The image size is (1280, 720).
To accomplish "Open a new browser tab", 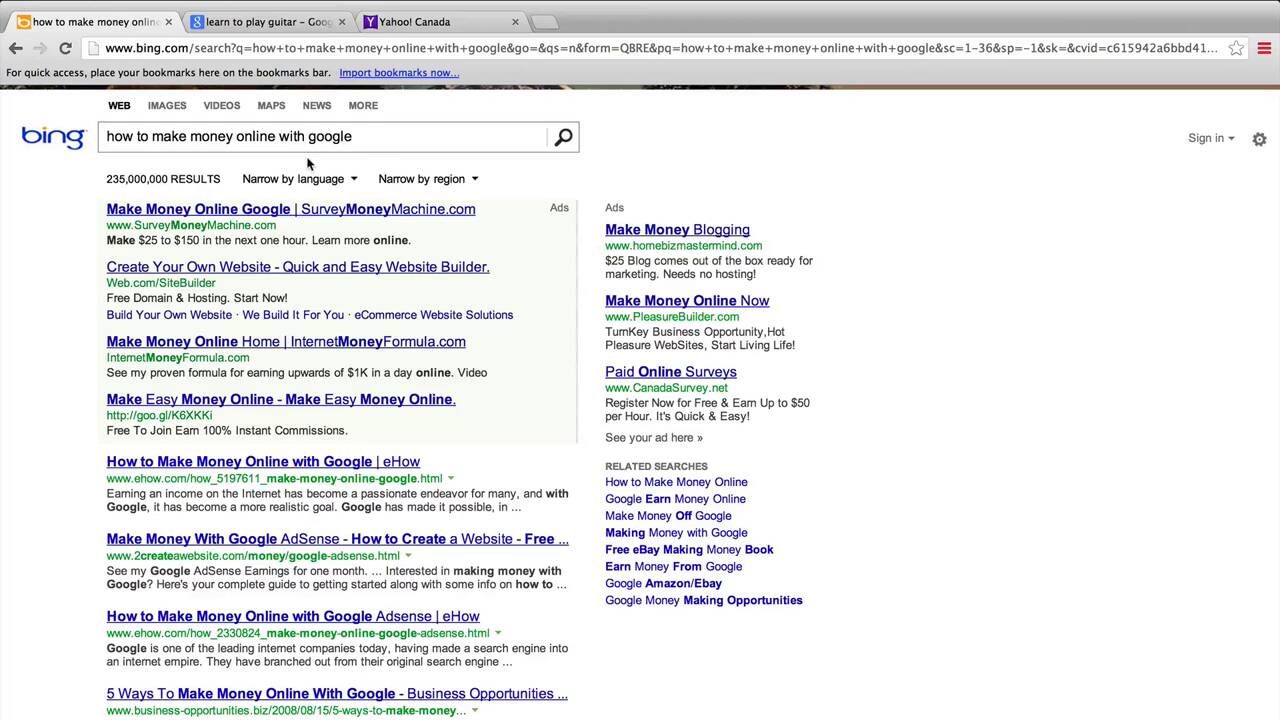I will (544, 21).
